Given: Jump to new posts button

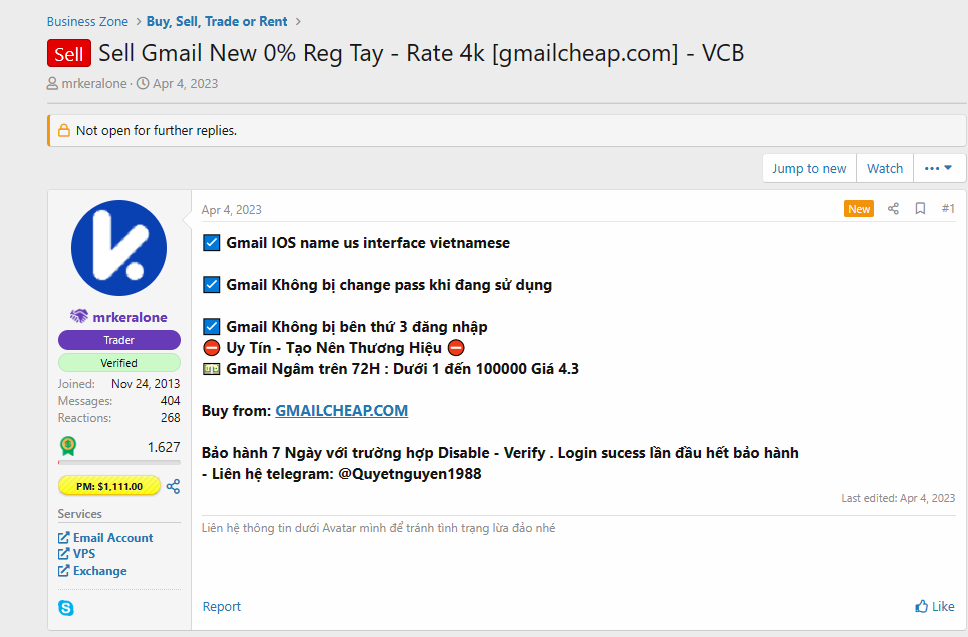Looking at the screenshot, I should pos(809,168).
